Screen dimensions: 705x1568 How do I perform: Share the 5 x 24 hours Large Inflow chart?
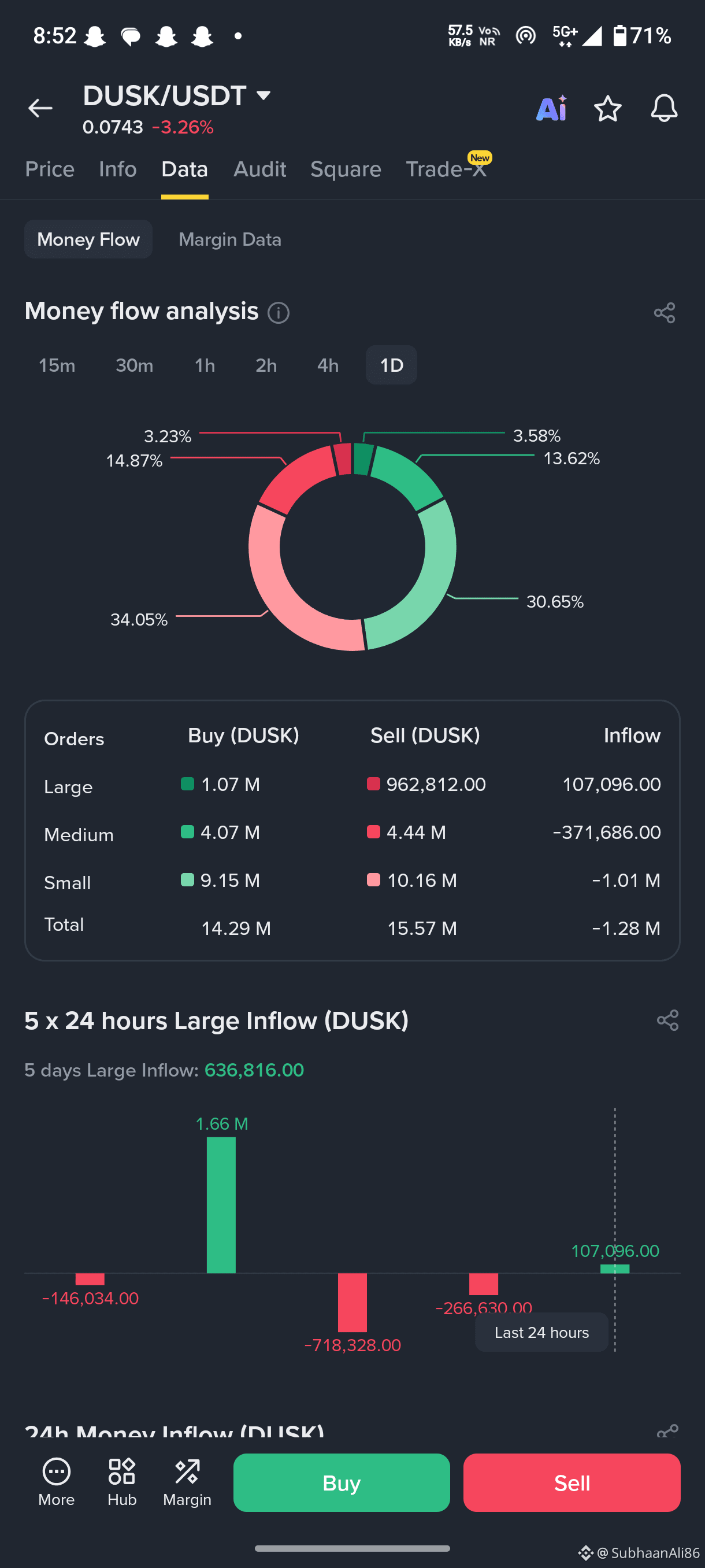[x=667, y=1020]
